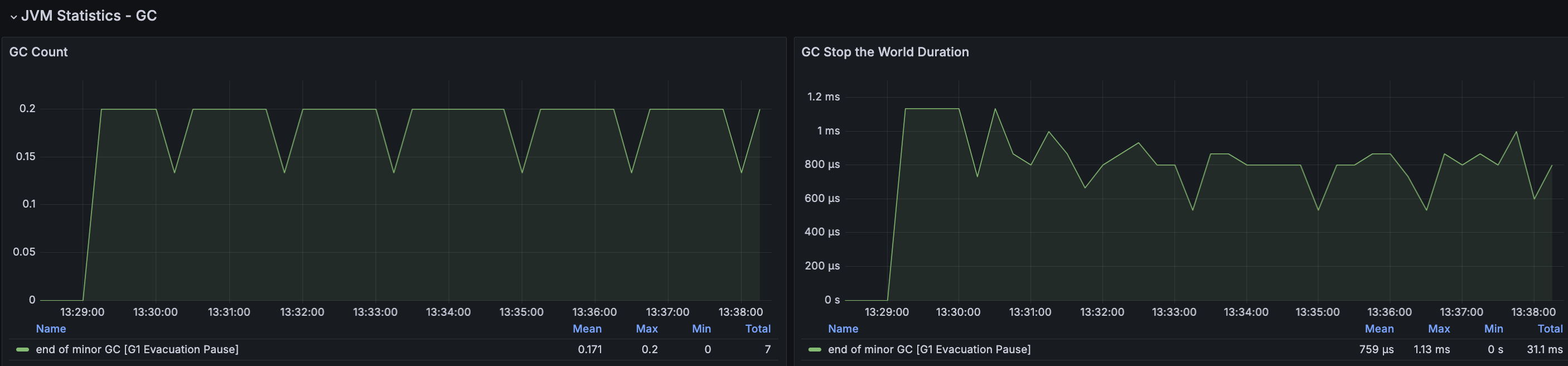Sort GC Count legend by Min

point(701,329)
